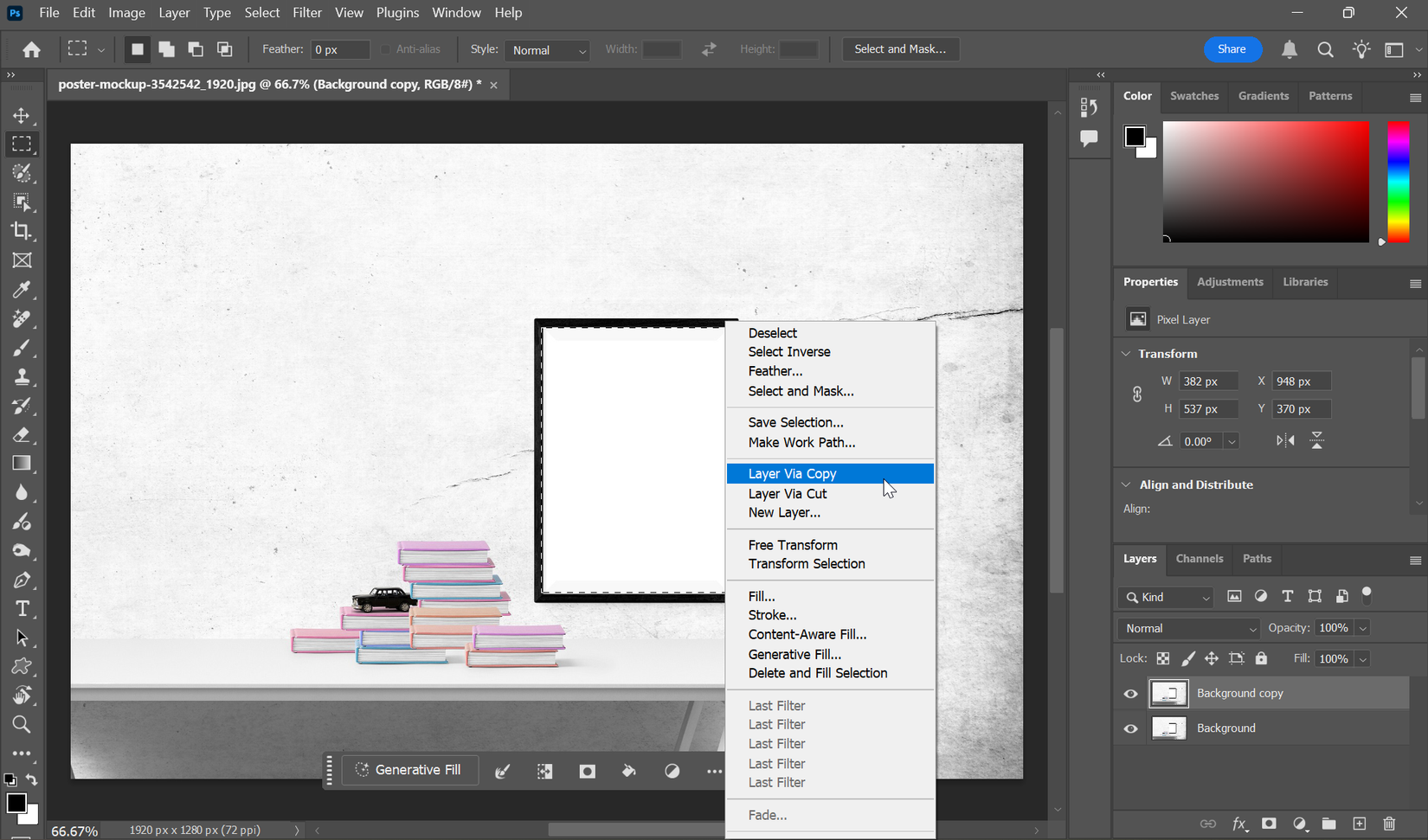The height and width of the screenshot is (840, 1428).
Task: Select the Zoom tool
Action: pyautogui.click(x=22, y=724)
